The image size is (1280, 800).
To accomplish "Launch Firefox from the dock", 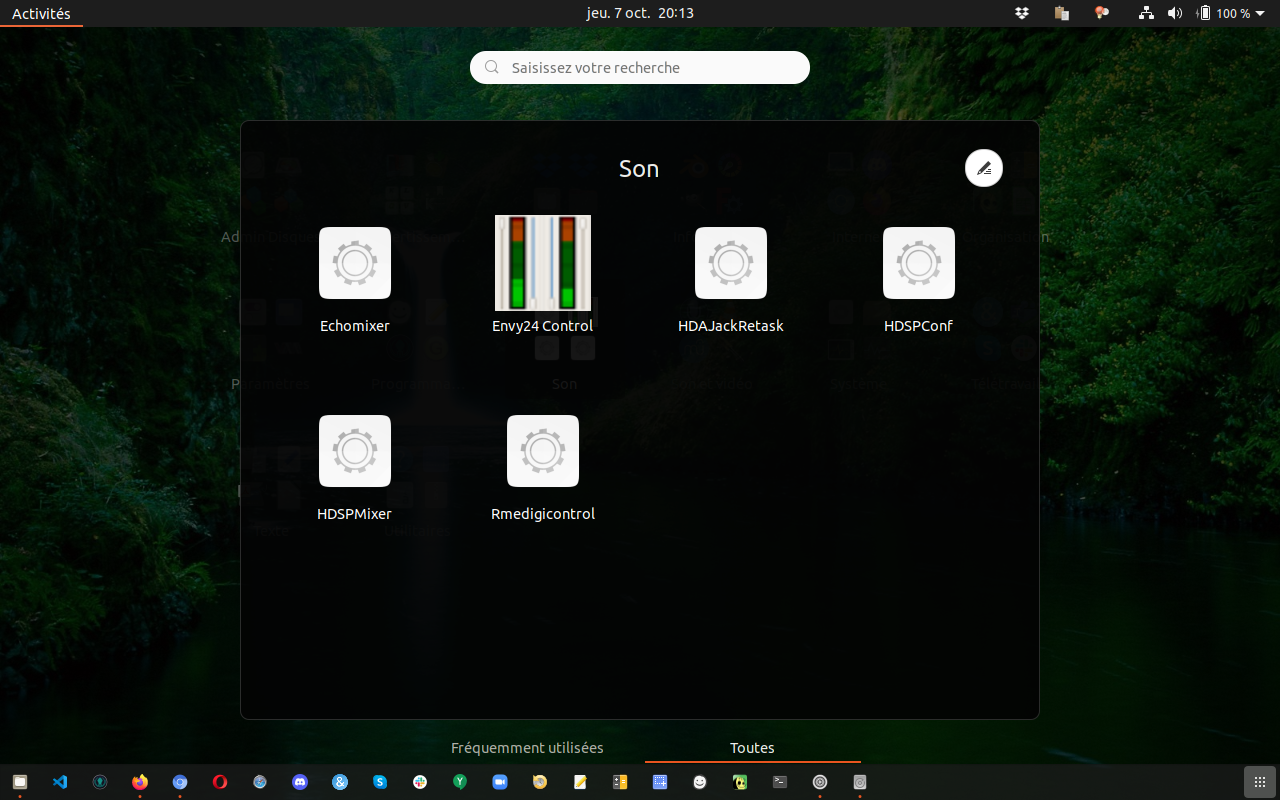I will click(140, 782).
